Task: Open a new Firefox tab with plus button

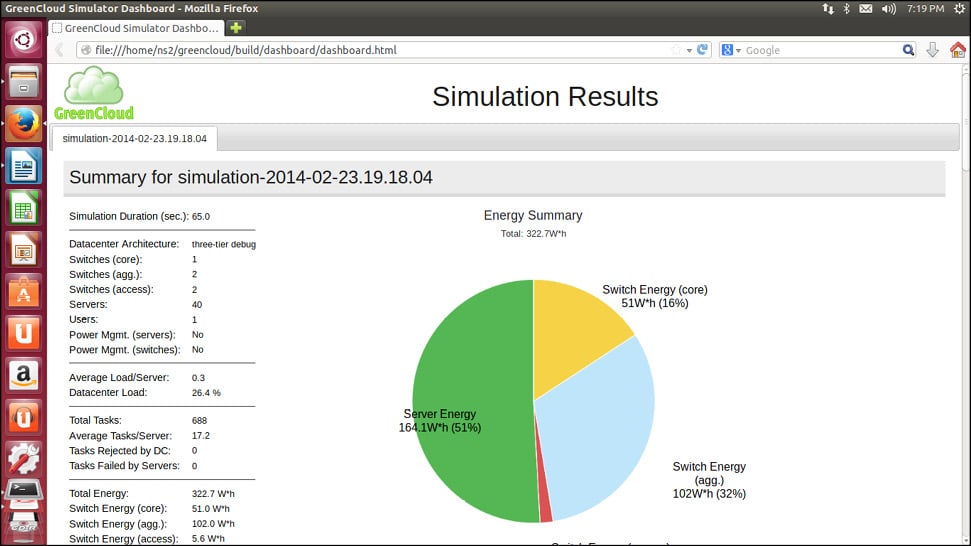Action: pos(237,28)
